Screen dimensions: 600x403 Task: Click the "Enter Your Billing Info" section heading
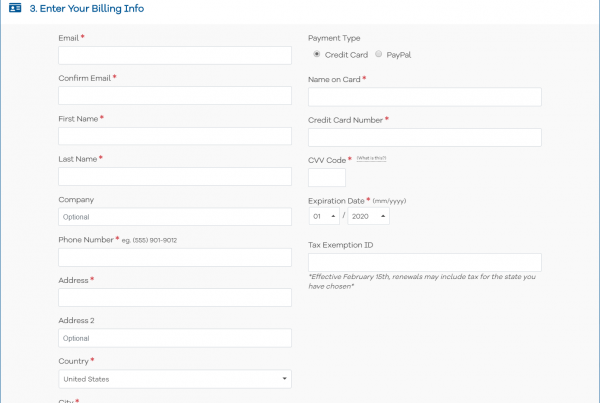(86, 8)
